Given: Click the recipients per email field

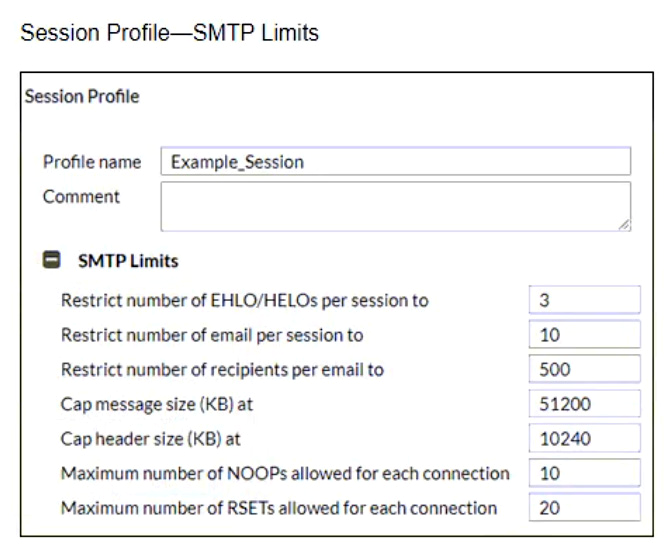Looking at the screenshot, I should point(584,369).
